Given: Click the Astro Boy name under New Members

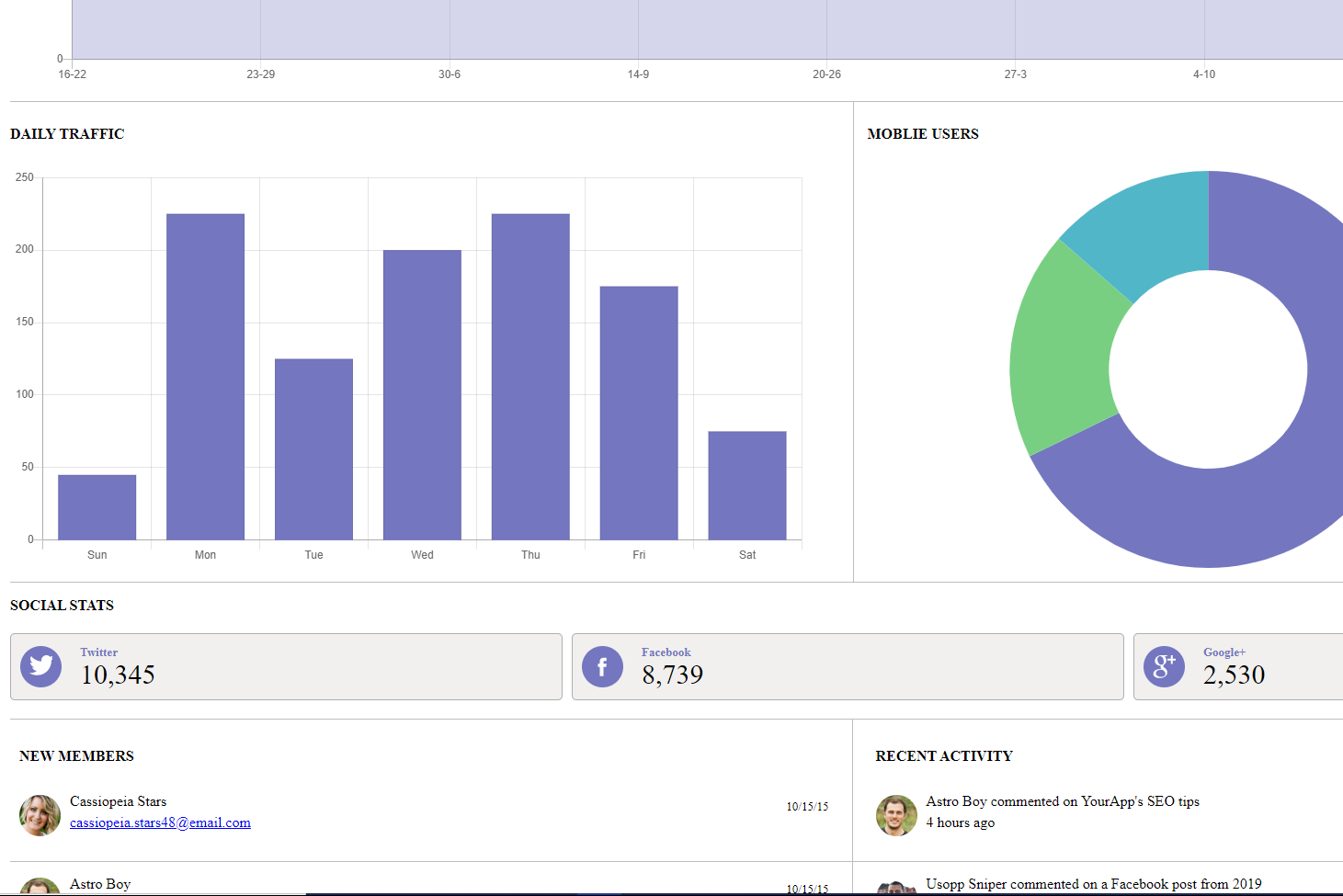Looking at the screenshot, I should click(x=100, y=884).
